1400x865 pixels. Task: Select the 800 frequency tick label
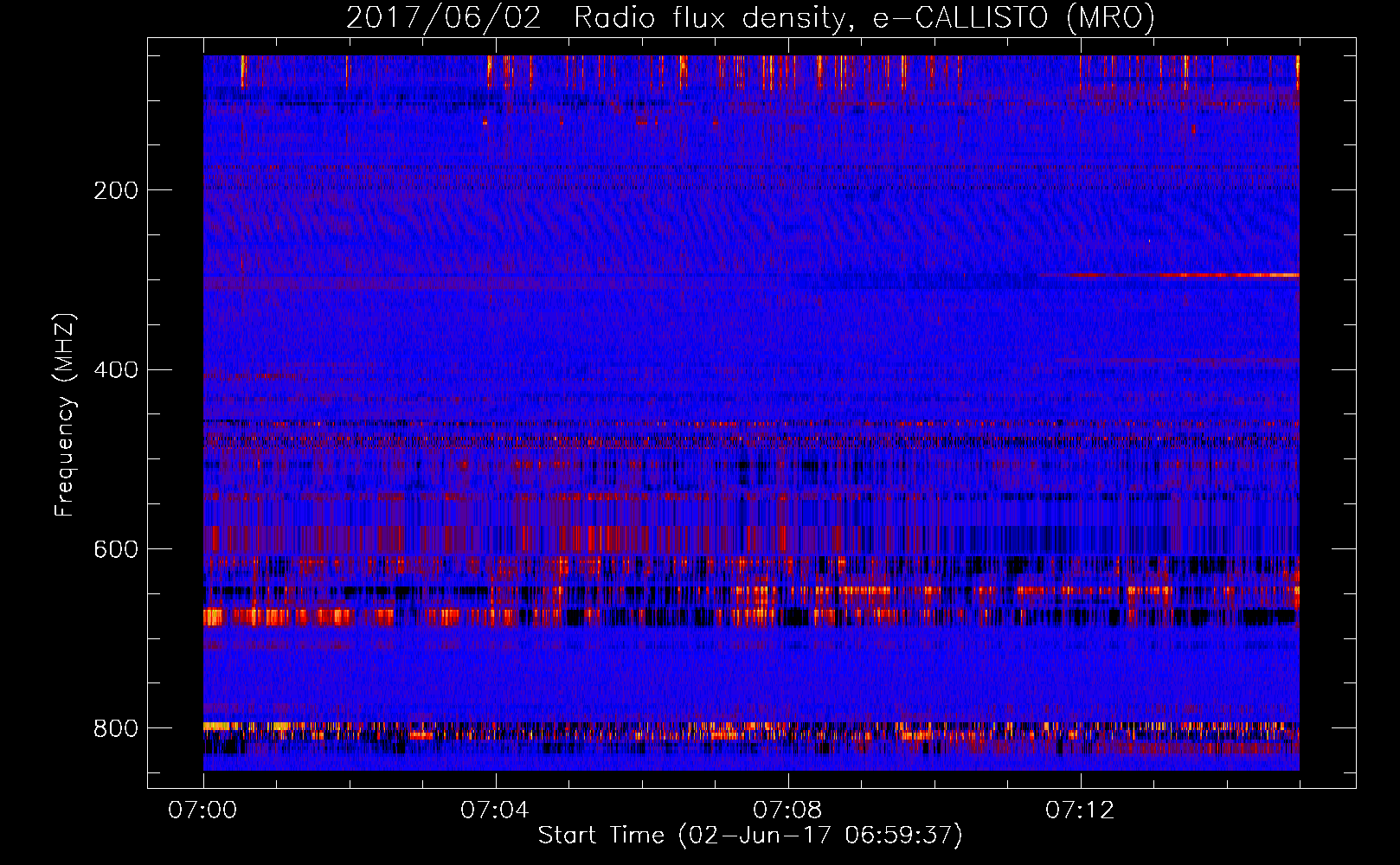click(x=116, y=729)
